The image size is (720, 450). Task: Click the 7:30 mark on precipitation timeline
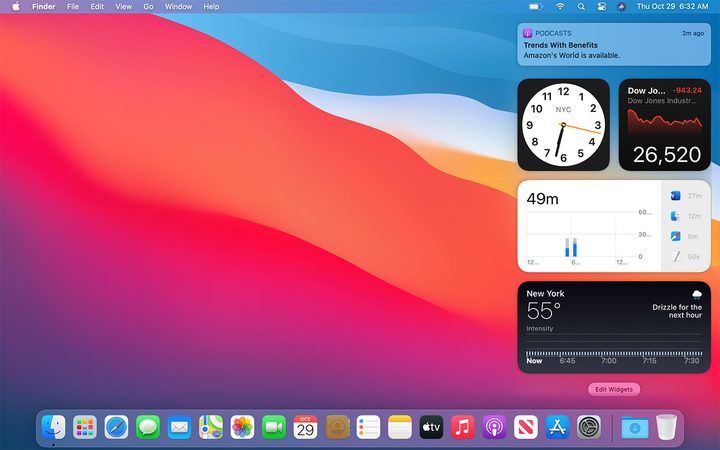pos(691,361)
